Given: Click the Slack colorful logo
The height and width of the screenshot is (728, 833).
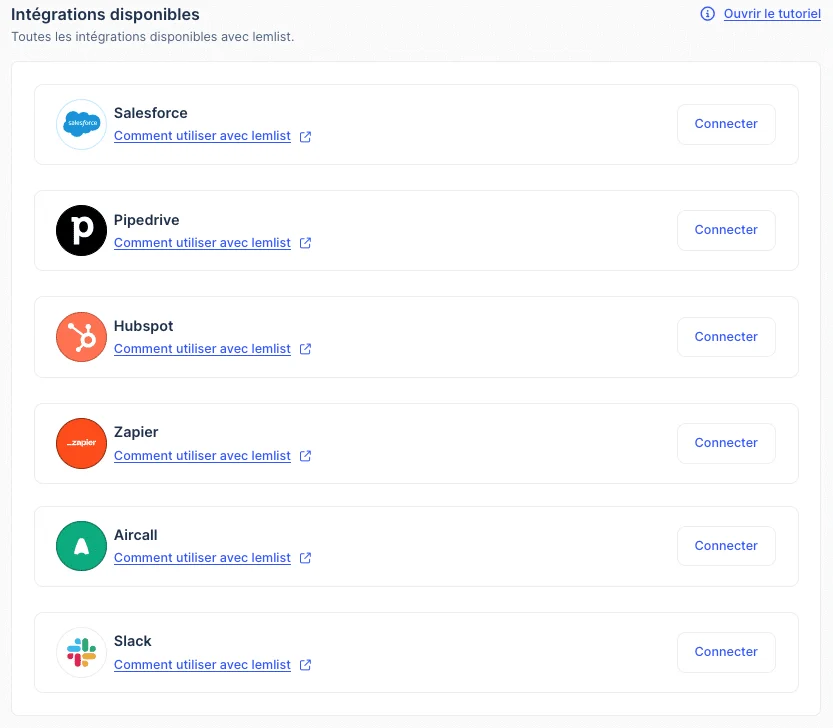Looking at the screenshot, I should pyautogui.click(x=81, y=652).
